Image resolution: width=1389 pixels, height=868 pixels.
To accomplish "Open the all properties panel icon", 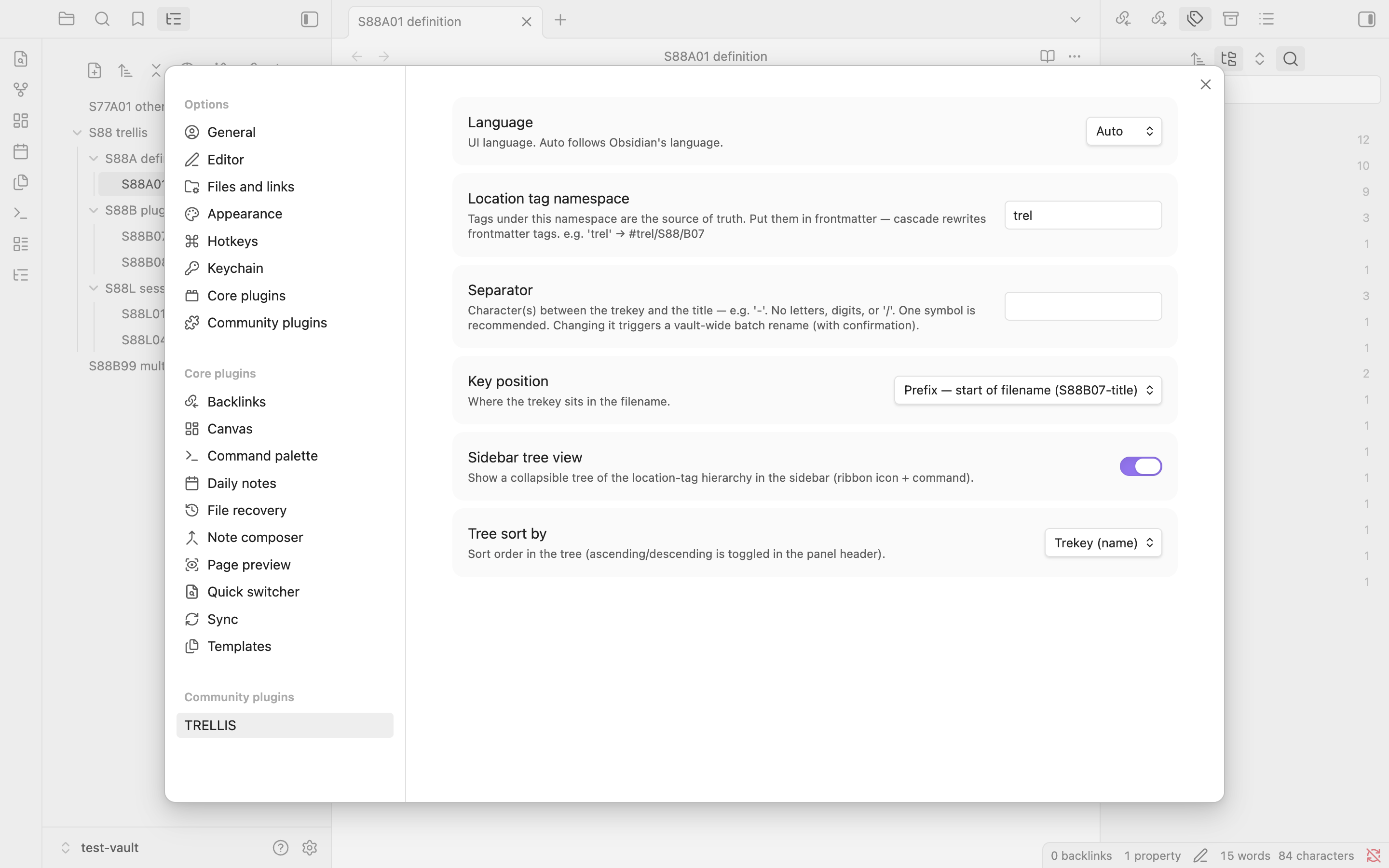I will tap(1231, 19).
